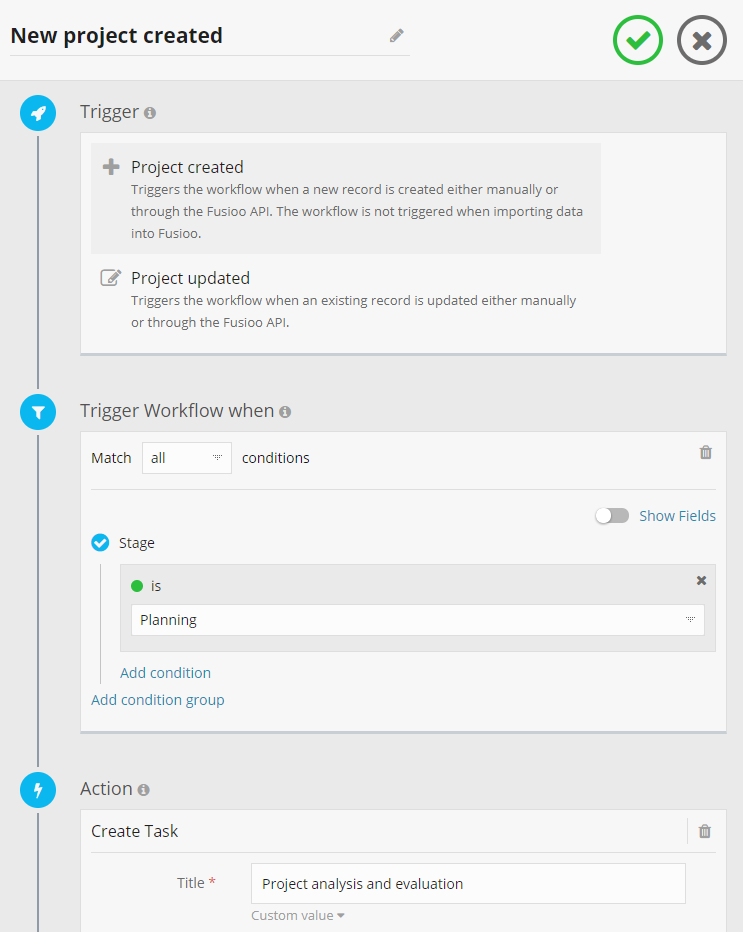Image resolution: width=743 pixels, height=932 pixels.
Task: Delete the Create Task action
Action: [x=705, y=831]
